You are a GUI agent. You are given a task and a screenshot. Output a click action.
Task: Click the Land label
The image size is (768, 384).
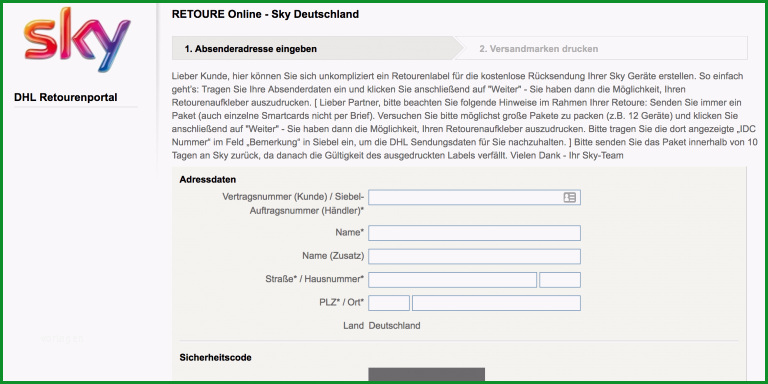355,326
